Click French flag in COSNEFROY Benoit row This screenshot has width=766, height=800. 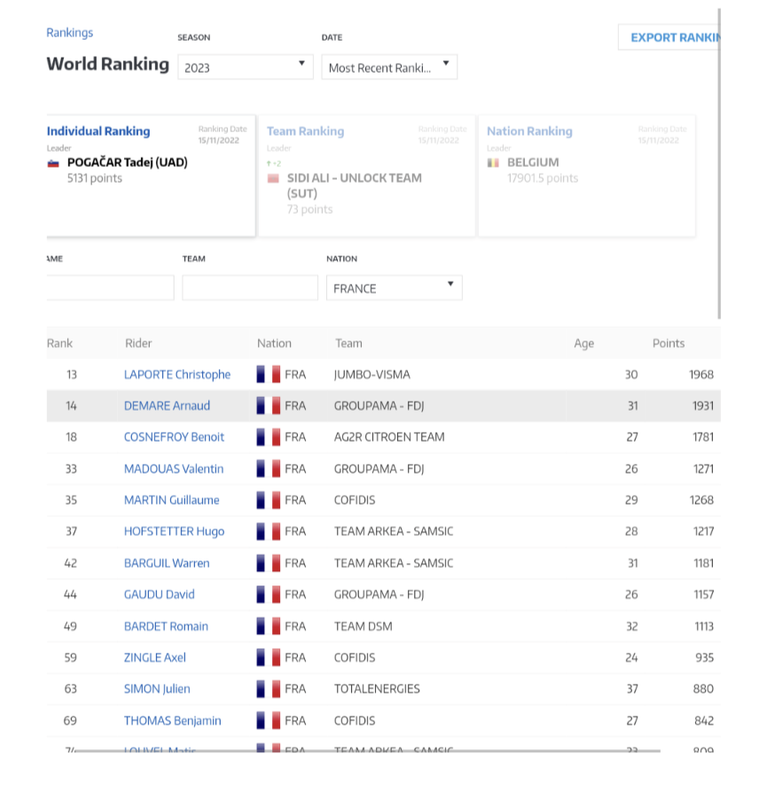(x=268, y=437)
